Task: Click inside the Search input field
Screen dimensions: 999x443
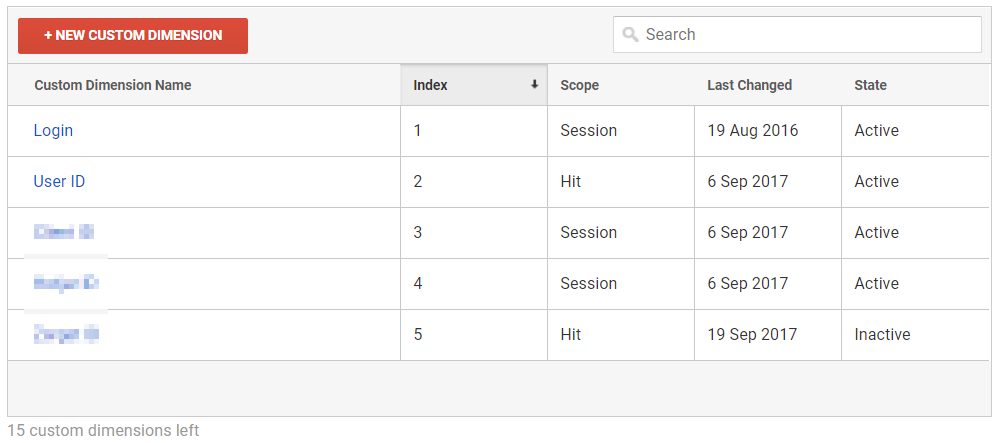Action: coord(810,35)
